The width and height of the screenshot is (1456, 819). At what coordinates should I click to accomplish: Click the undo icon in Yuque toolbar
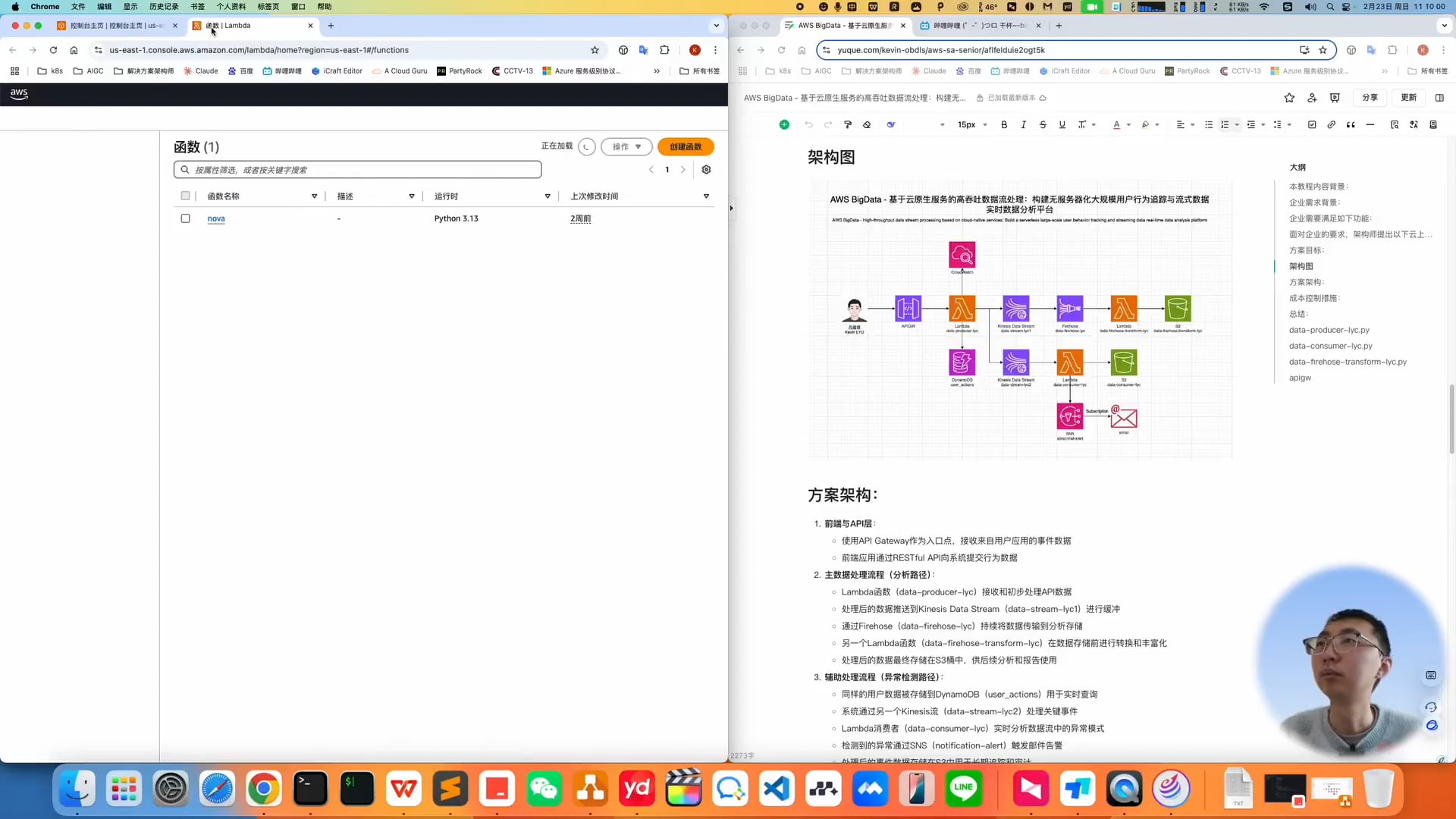point(808,124)
